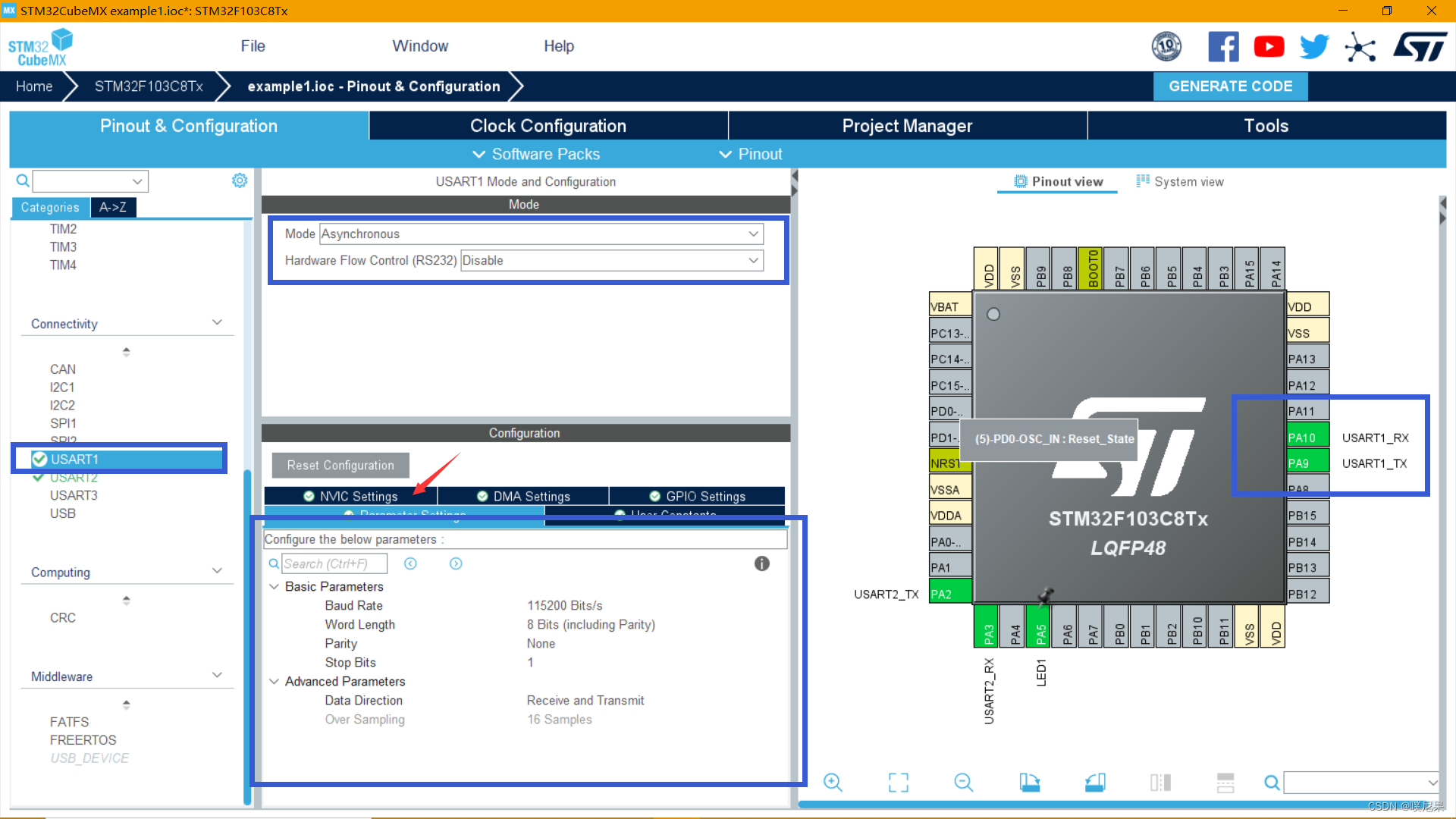Toggle the USART1 peripheral checkmark
This screenshot has height=819, width=1456.
click(x=40, y=459)
